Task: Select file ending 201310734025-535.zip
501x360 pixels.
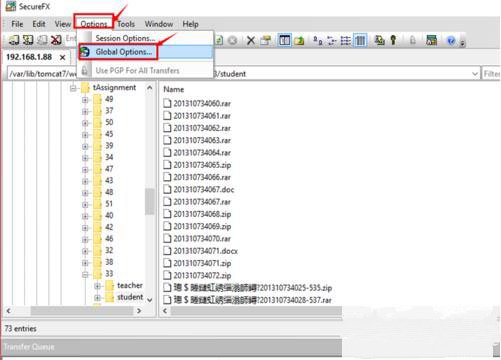Action: (252, 288)
